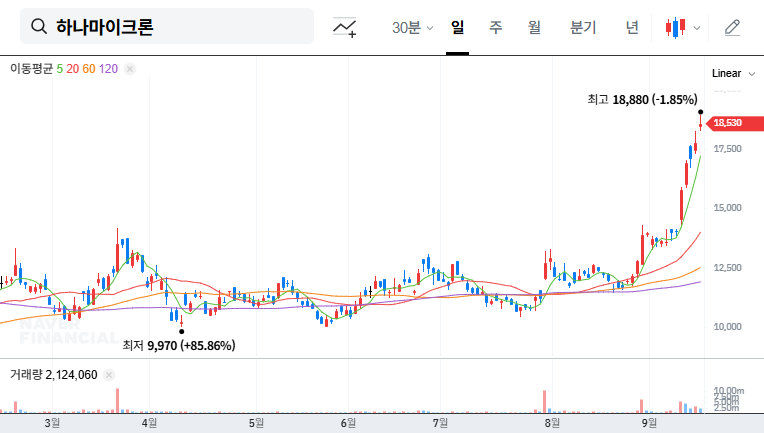This screenshot has width=764, height=433.
Task: Click the 거래량 2,124,060 volume label
Action: point(54,375)
